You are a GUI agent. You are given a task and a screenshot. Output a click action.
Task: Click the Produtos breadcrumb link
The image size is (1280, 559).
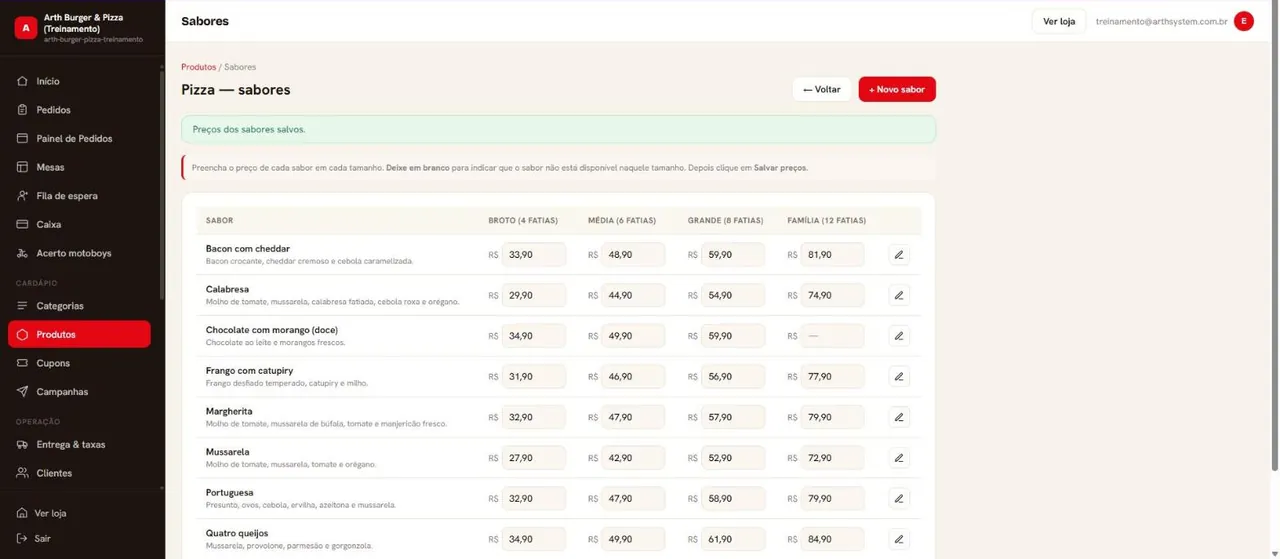point(198,67)
